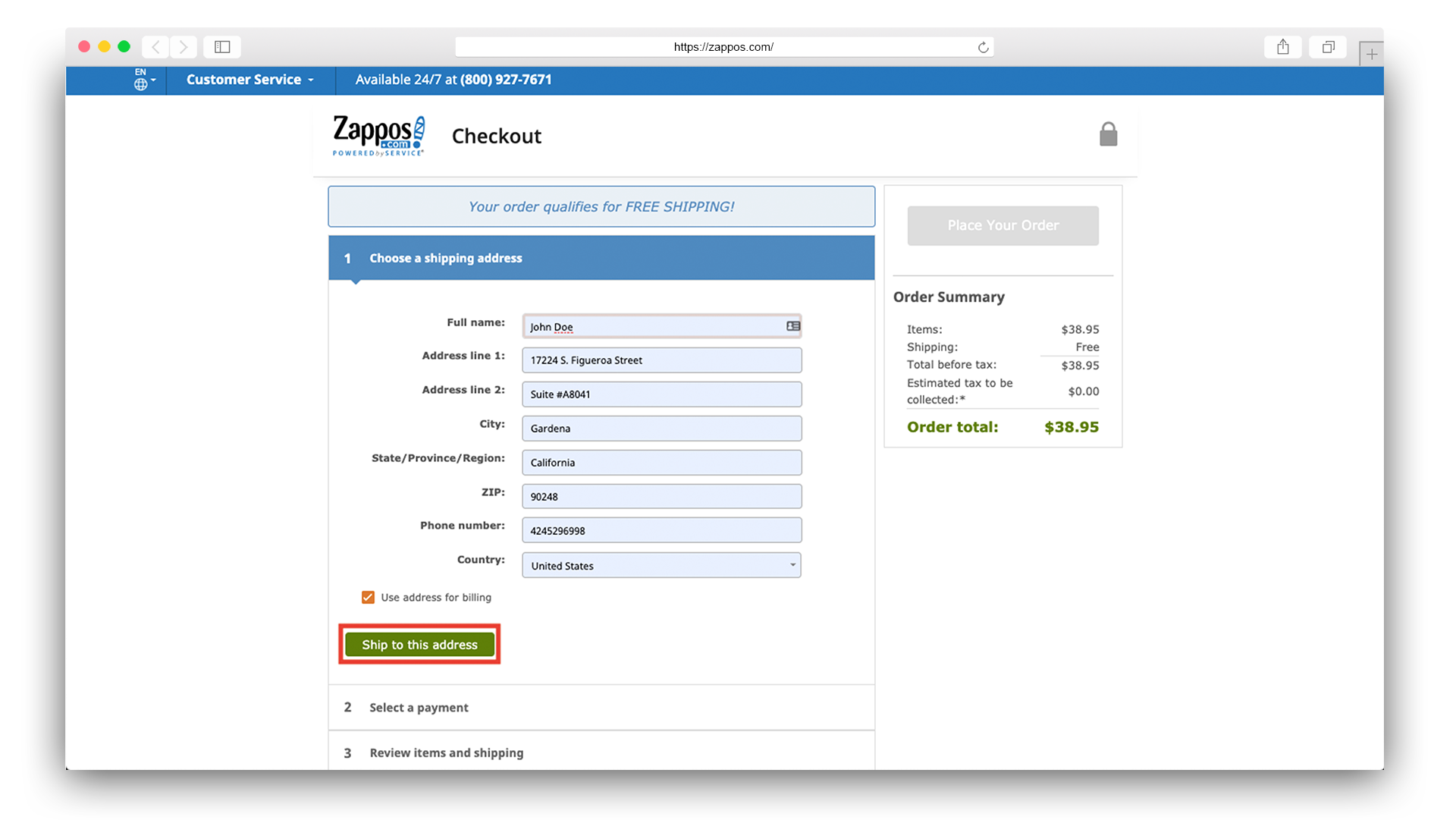Toggle the browser sidebar icon

click(221, 46)
